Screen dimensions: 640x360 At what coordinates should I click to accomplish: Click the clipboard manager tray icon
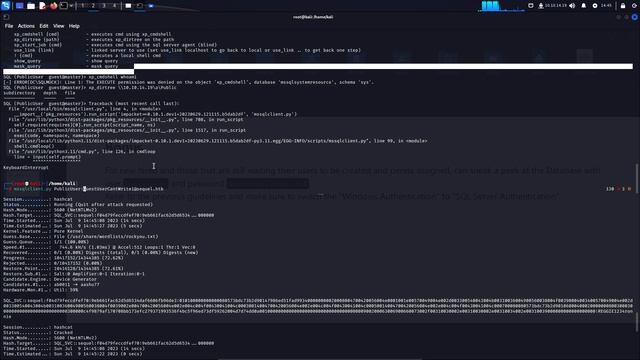531,6
